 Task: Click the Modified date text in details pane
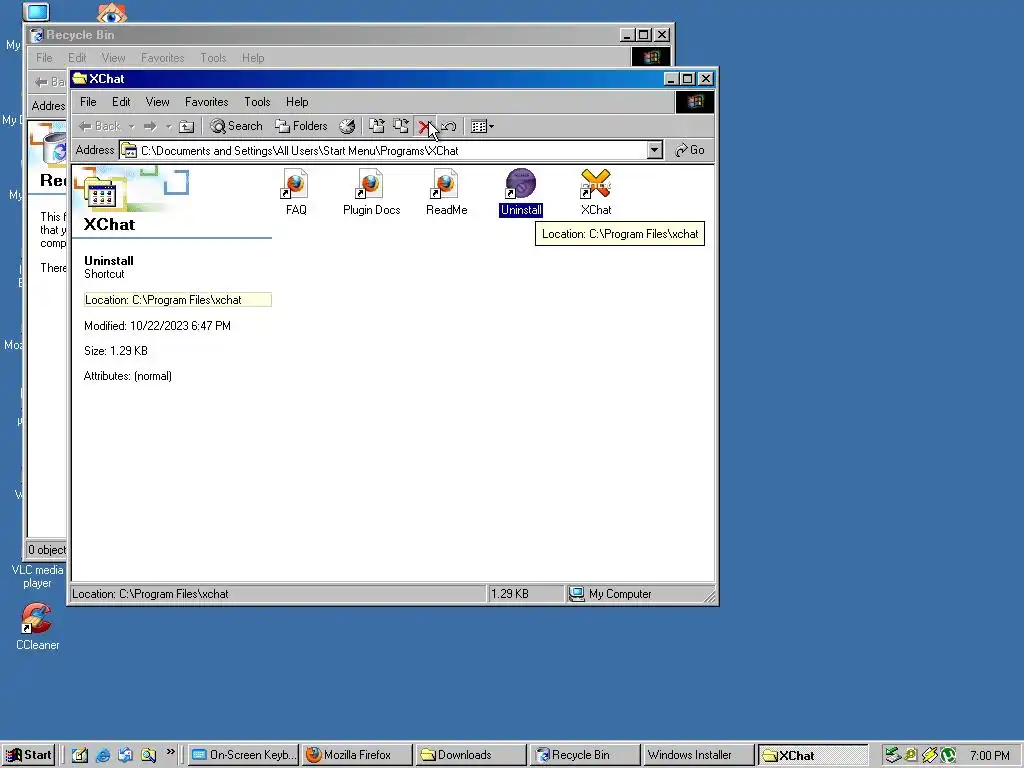coord(157,326)
